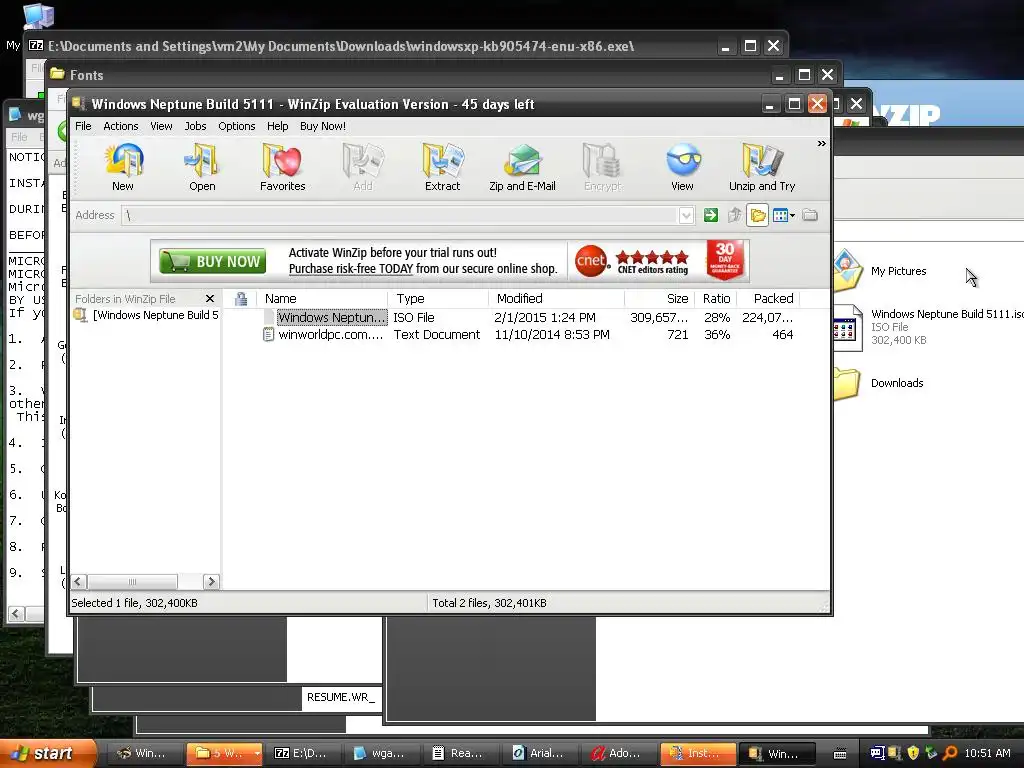Open the Help menu in WinZip
The height and width of the screenshot is (768, 1024).
278,126
